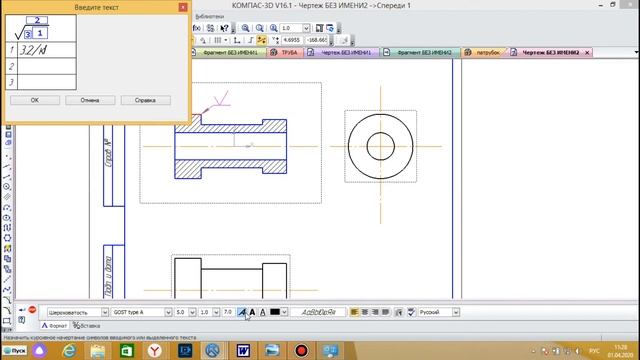
Task: Click text row 3 in roughness dialog
Action: (47, 82)
